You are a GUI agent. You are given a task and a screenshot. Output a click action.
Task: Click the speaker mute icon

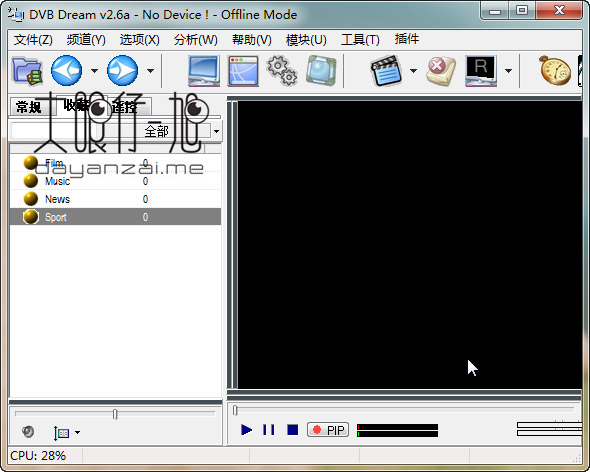(28, 431)
